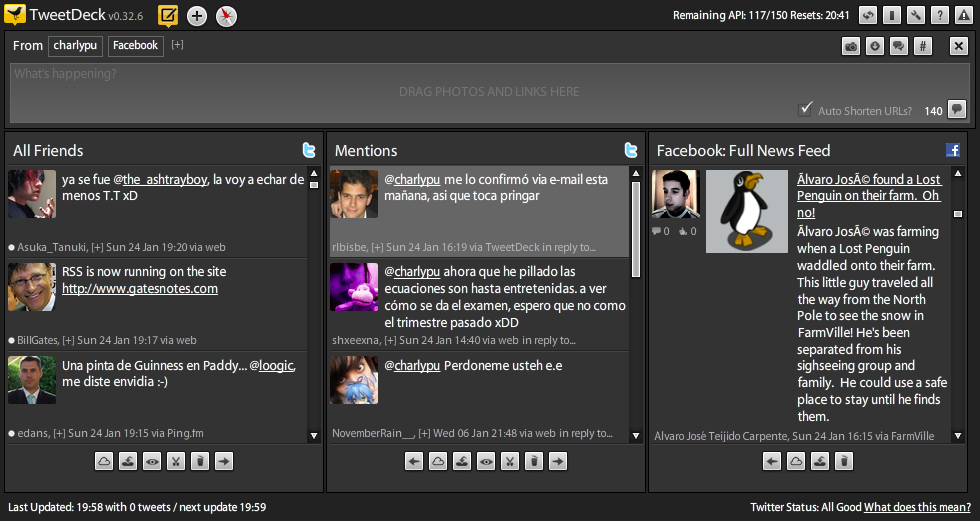Click the comment count on Facebook post
Viewport: 980px width, 521px height.
tap(661, 231)
